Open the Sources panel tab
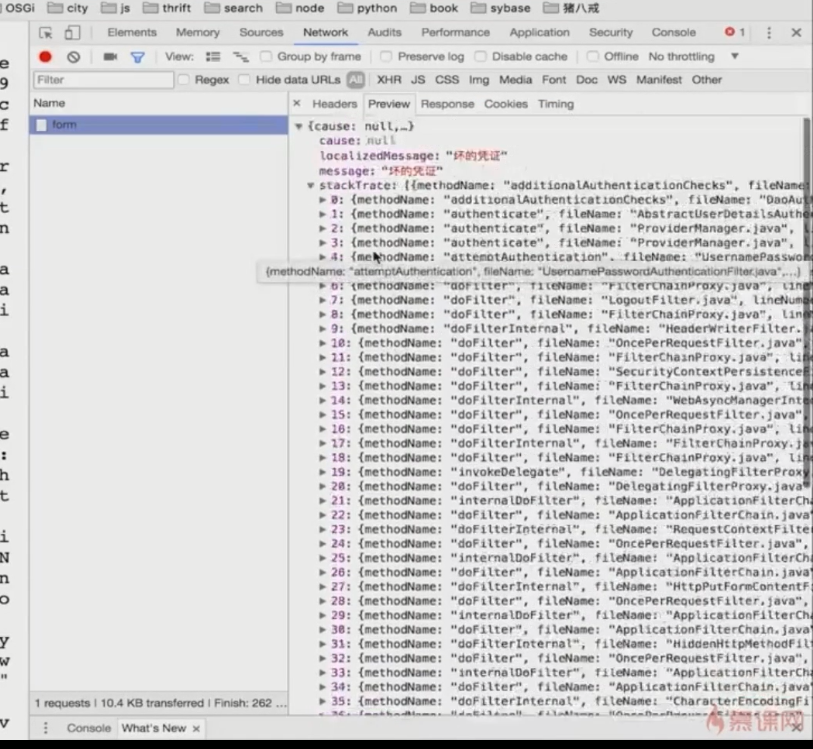This screenshot has height=749, width=813. (261, 32)
